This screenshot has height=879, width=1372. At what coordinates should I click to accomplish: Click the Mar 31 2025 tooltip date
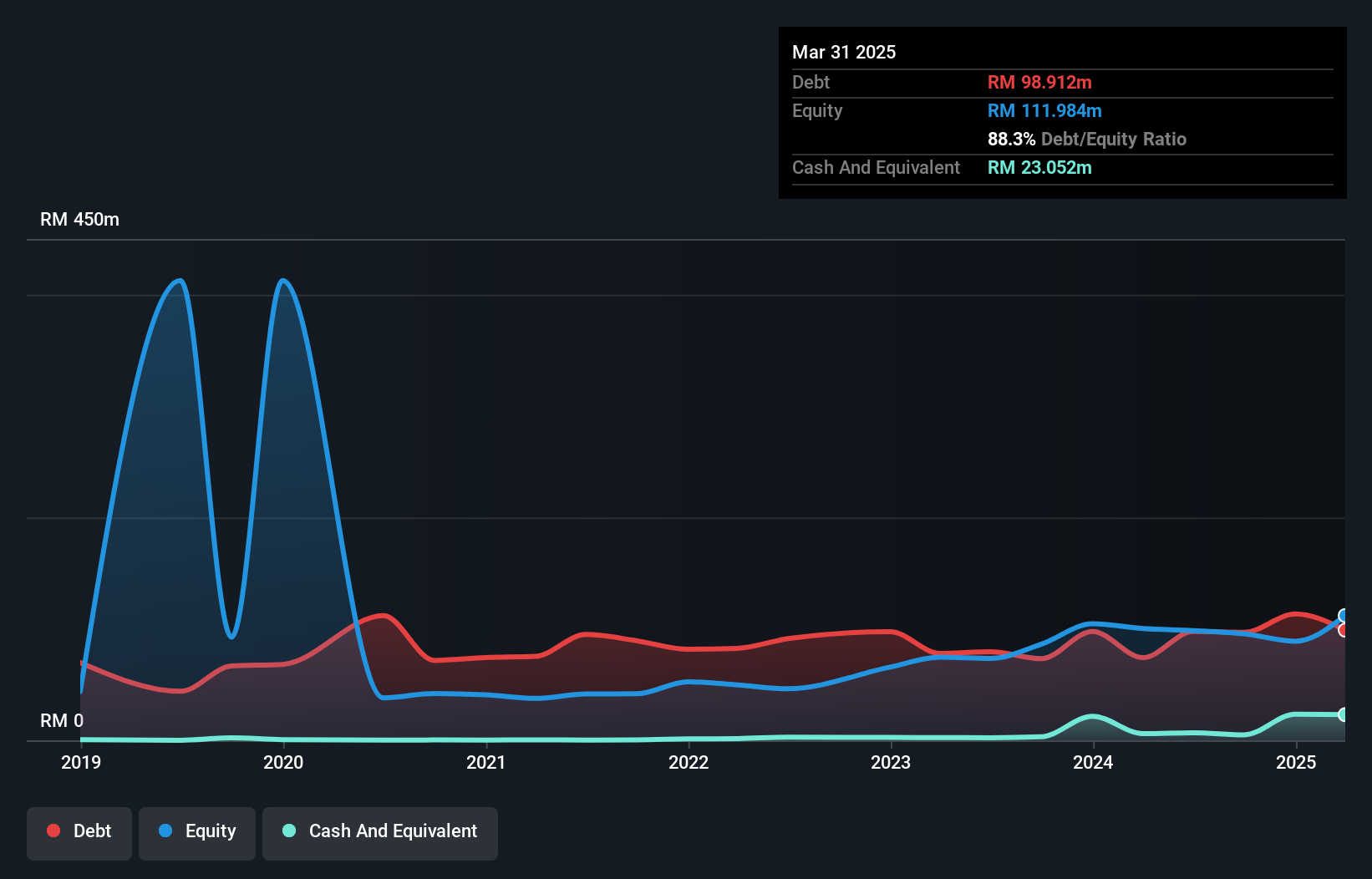(844, 53)
